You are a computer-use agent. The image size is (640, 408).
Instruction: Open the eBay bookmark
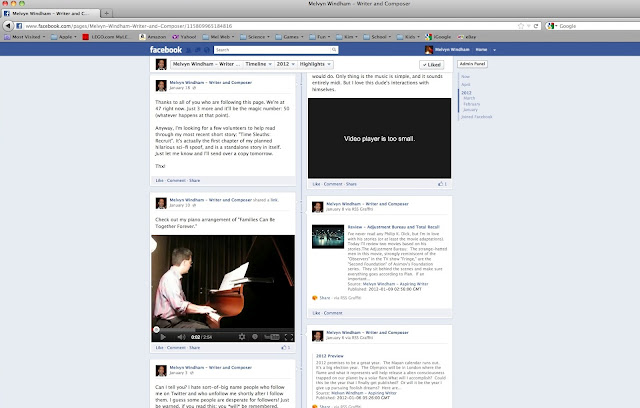(x=467, y=37)
